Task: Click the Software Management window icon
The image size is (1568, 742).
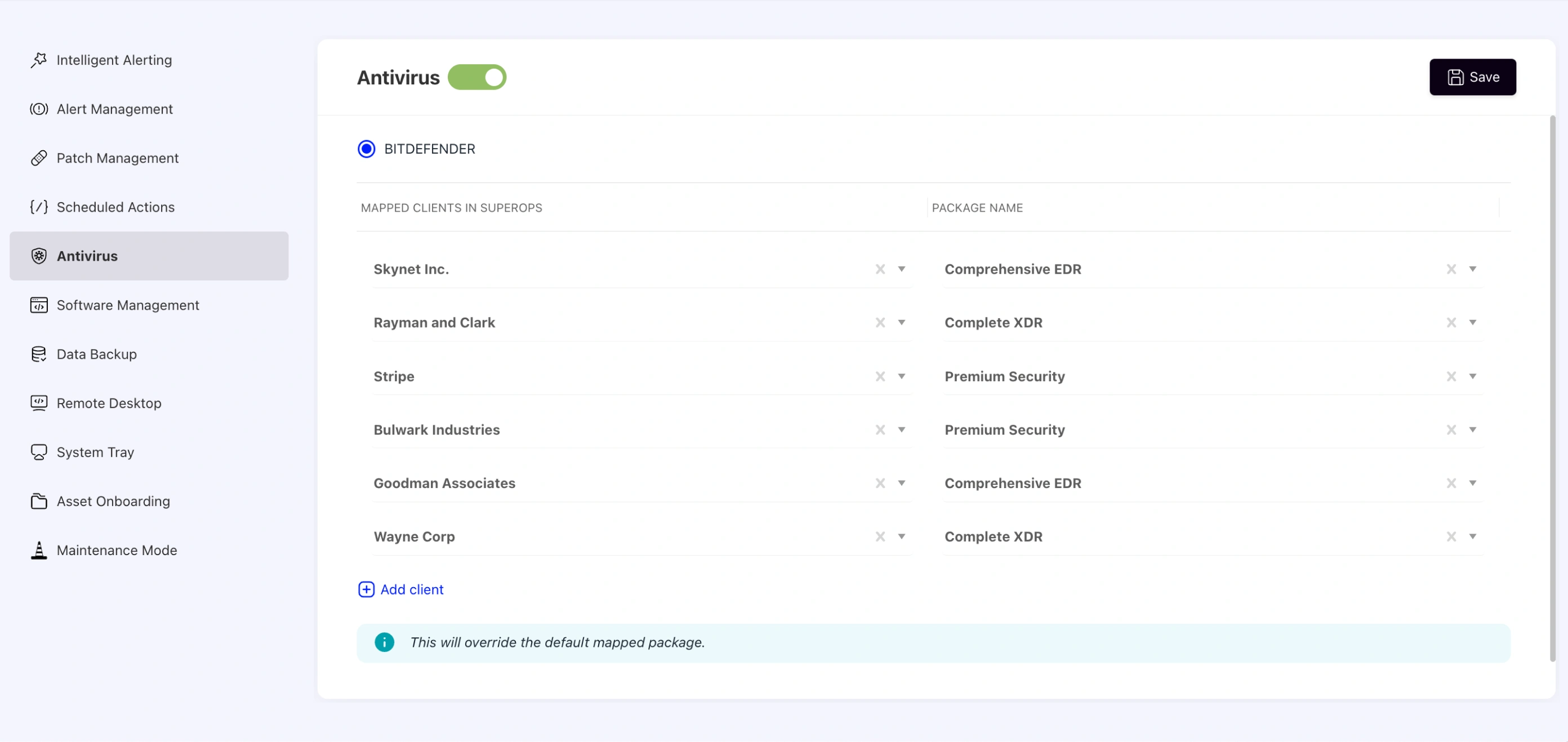Action: coord(39,305)
